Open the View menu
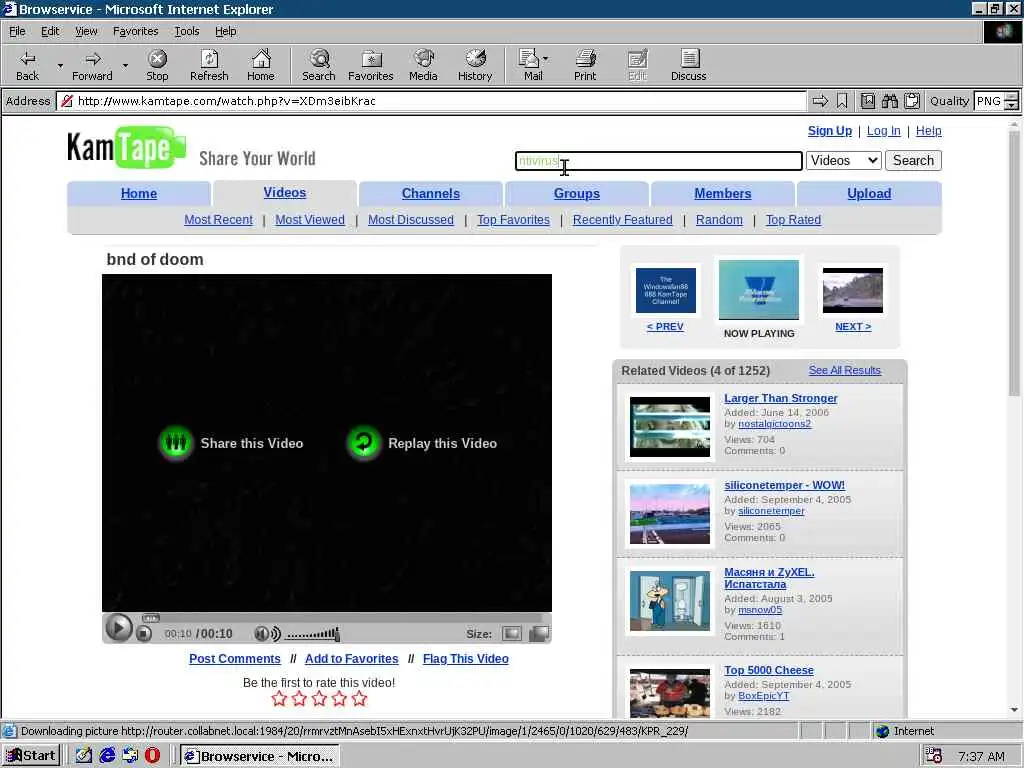The image size is (1024, 768). click(x=86, y=31)
